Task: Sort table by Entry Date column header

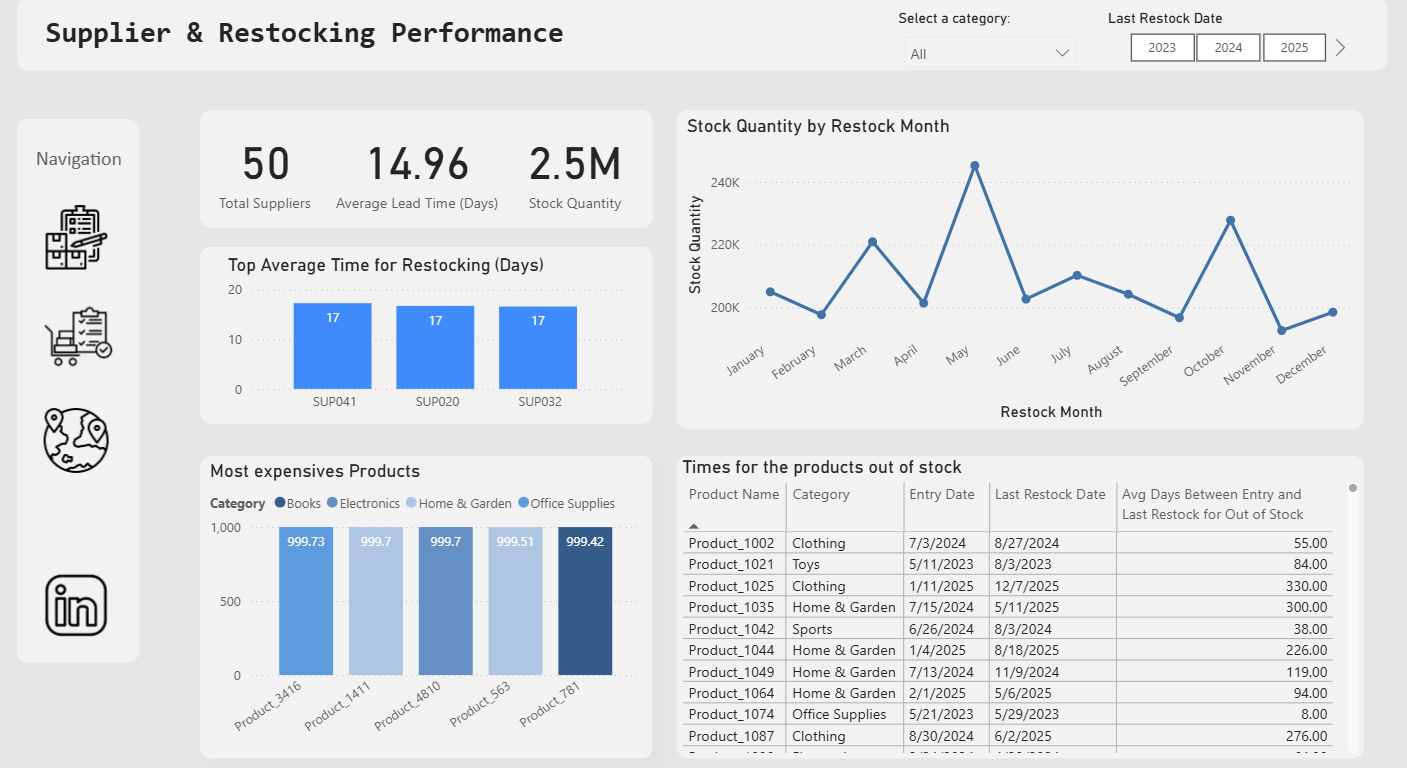Action: (x=942, y=494)
